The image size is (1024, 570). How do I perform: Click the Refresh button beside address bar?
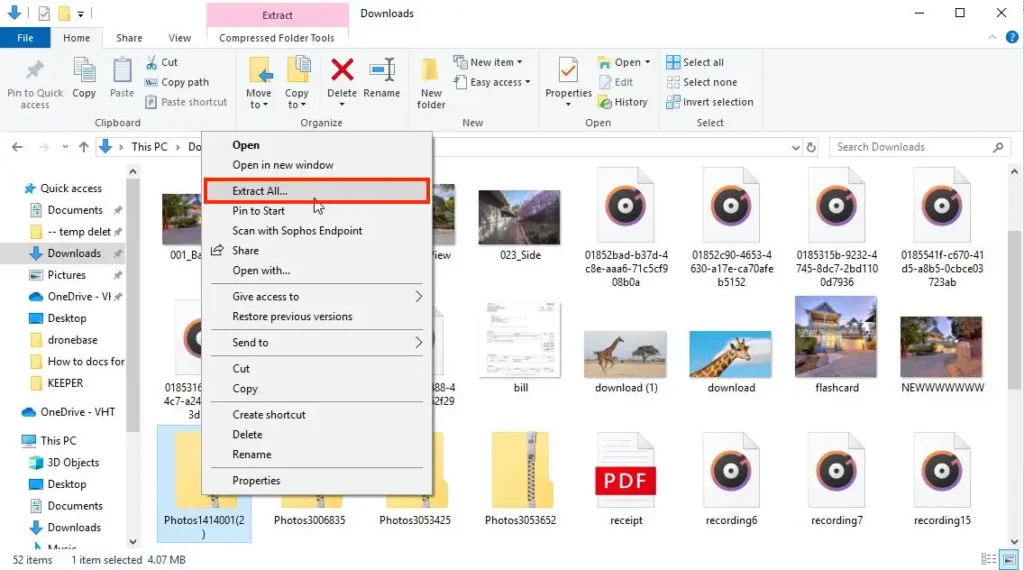click(x=811, y=148)
